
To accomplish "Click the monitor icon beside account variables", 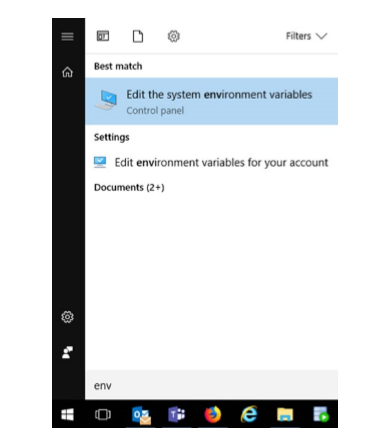I will click(100, 162).
